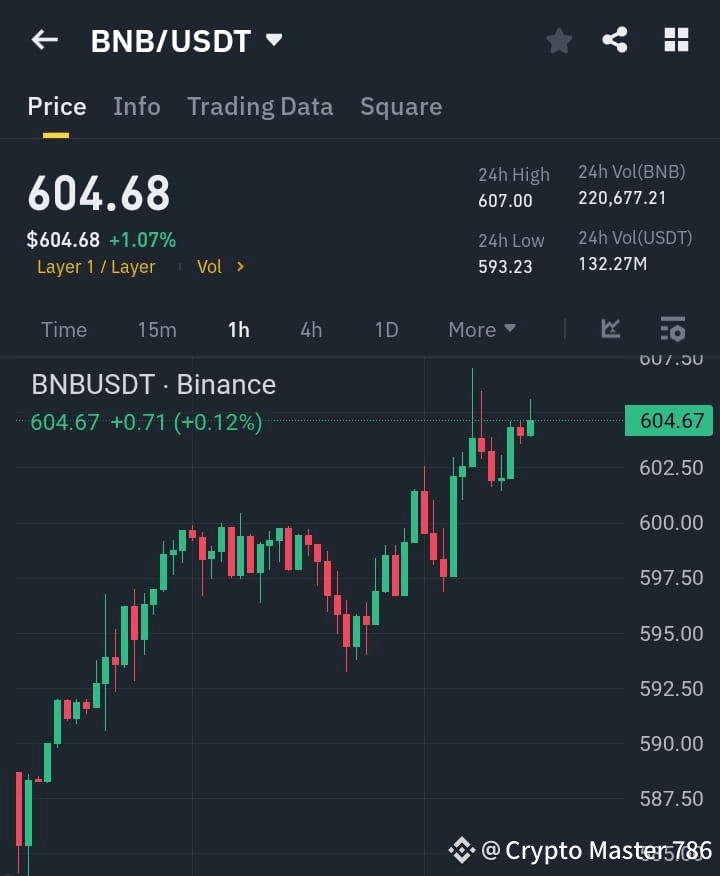The image size is (720, 876).
Task: Tap the star to favorite BNB/USDT
Action: point(558,40)
